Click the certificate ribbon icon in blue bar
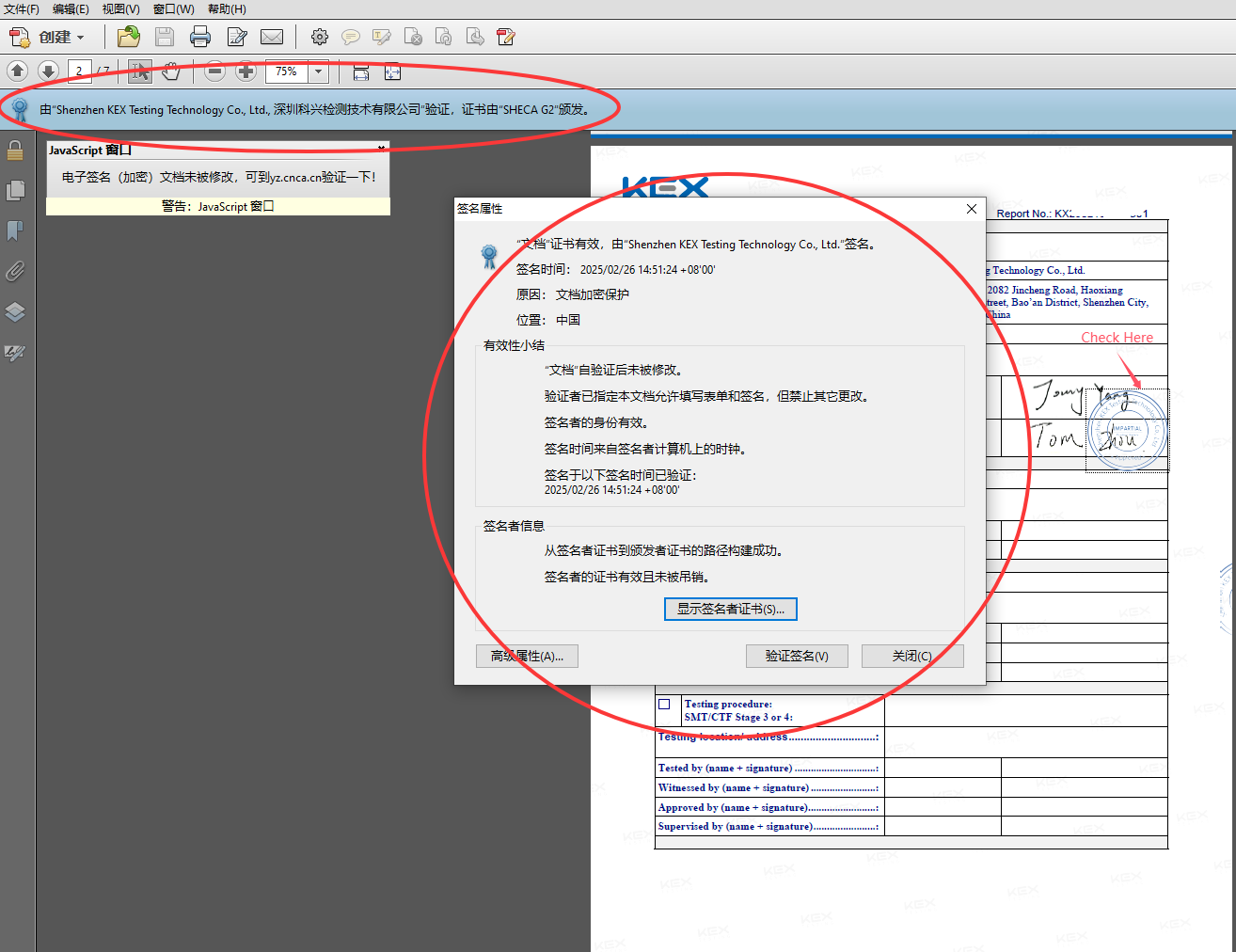1236x952 pixels. (x=20, y=110)
